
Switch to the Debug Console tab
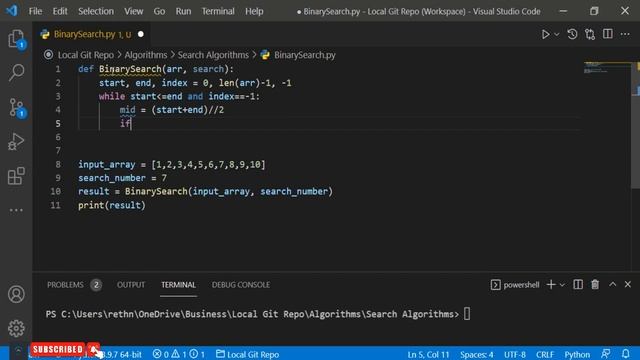point(241,285)
